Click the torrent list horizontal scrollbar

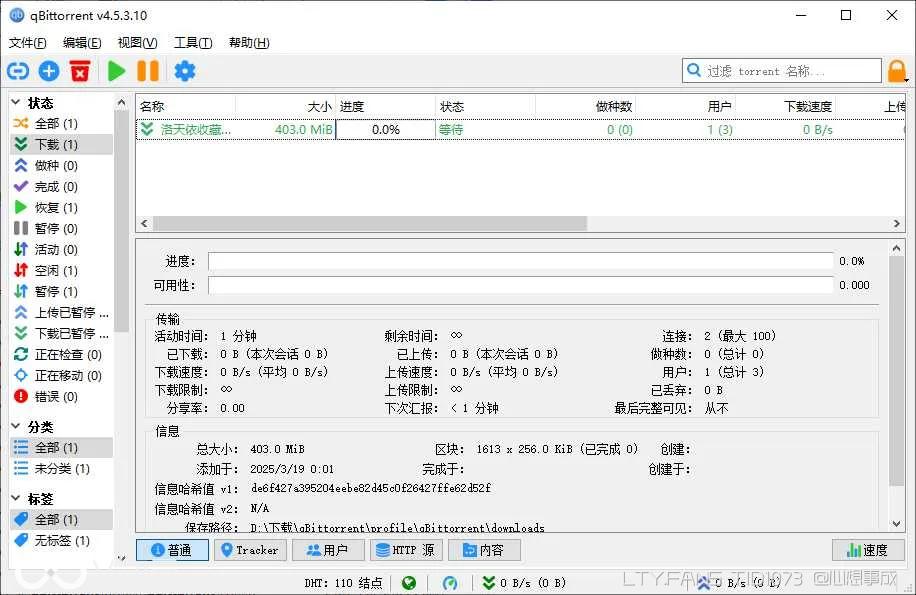[x=370, y=224]
